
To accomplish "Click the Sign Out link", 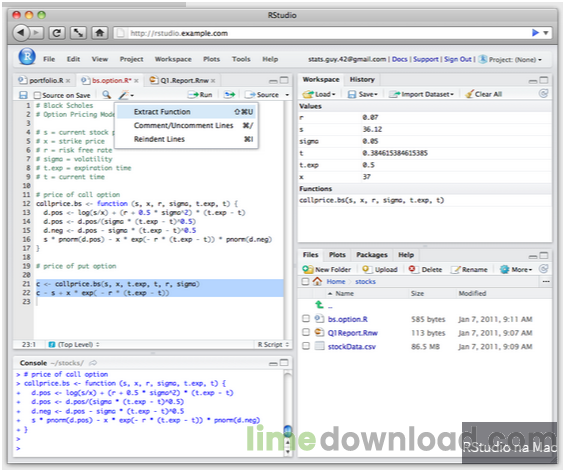I will click(458, 59).
